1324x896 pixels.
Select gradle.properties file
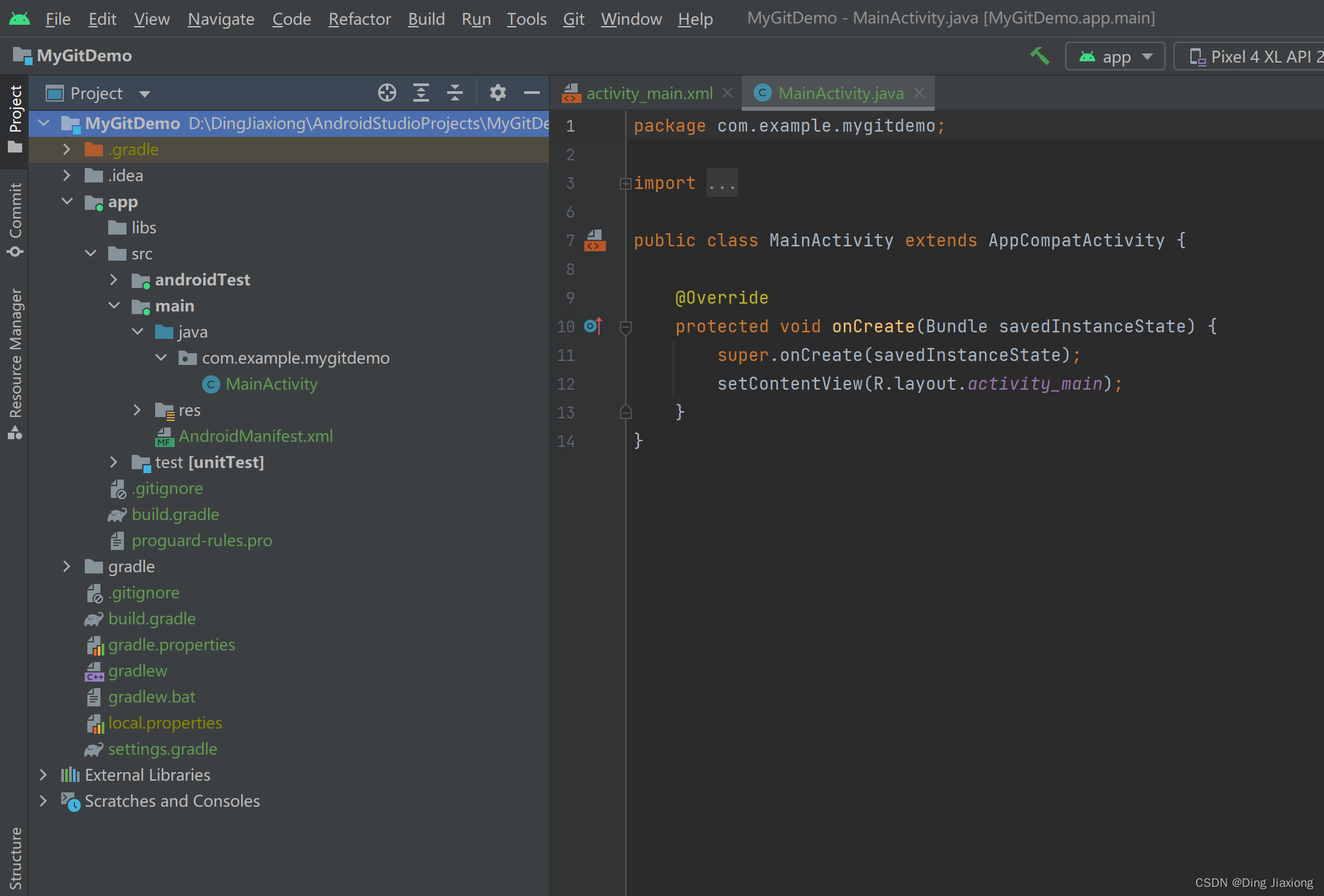171,644
